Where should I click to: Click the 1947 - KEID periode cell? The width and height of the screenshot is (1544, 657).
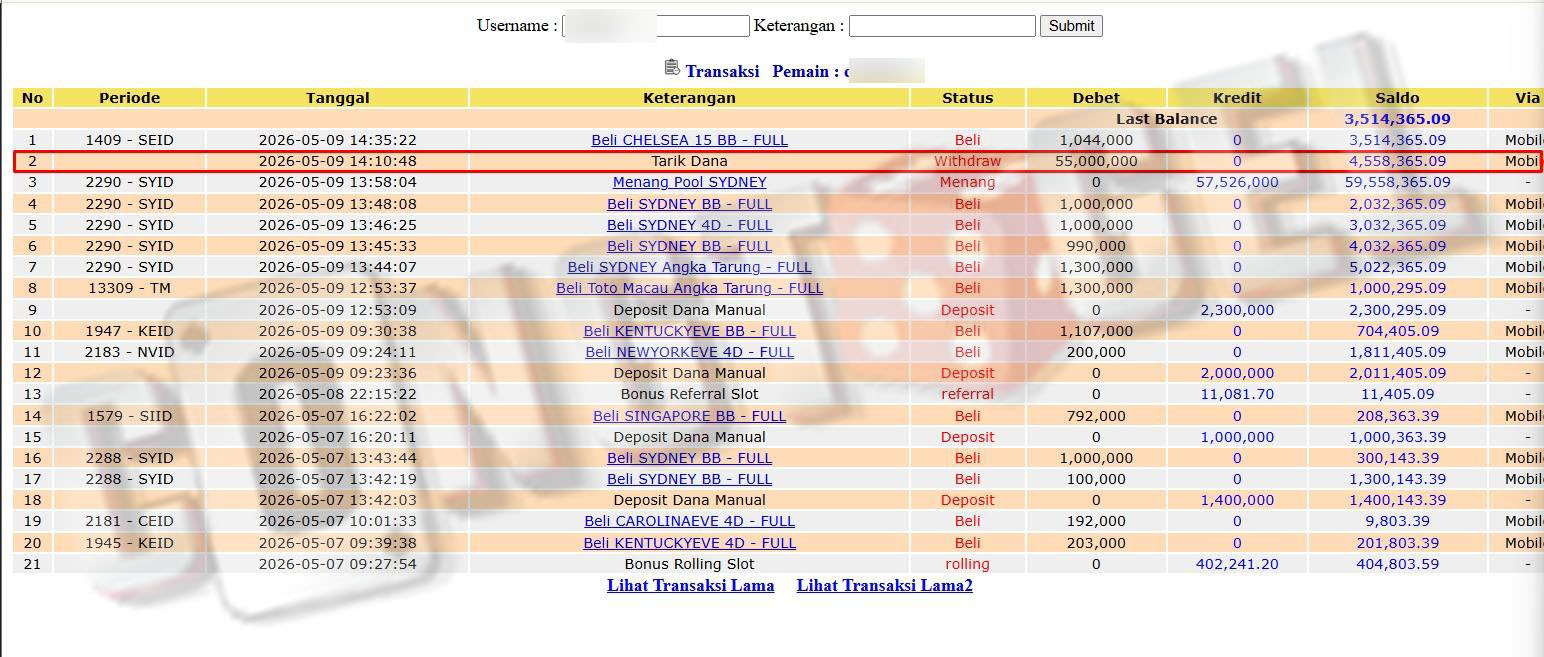pyautogui.click(x=129, y=331)
